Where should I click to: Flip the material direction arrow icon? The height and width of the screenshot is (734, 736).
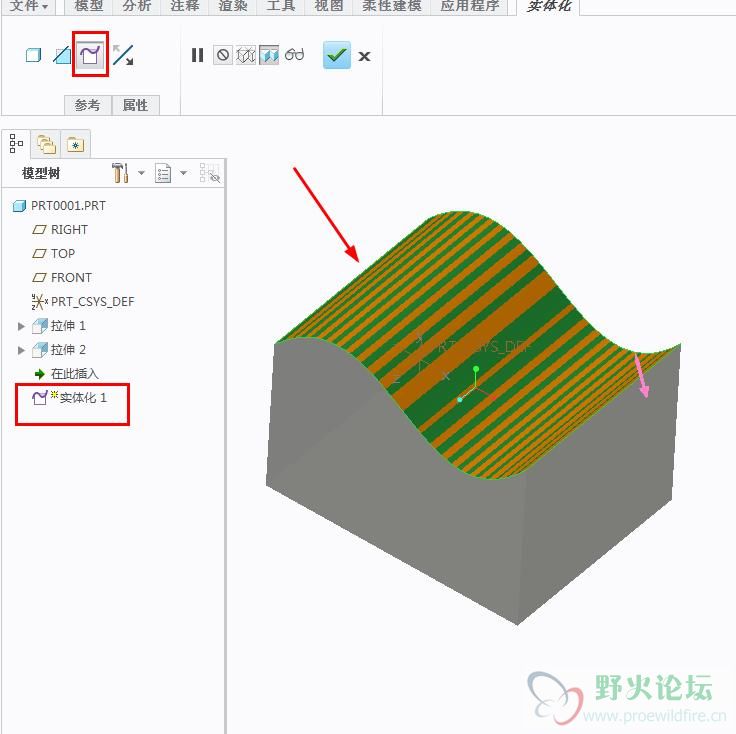coord(123,55)
